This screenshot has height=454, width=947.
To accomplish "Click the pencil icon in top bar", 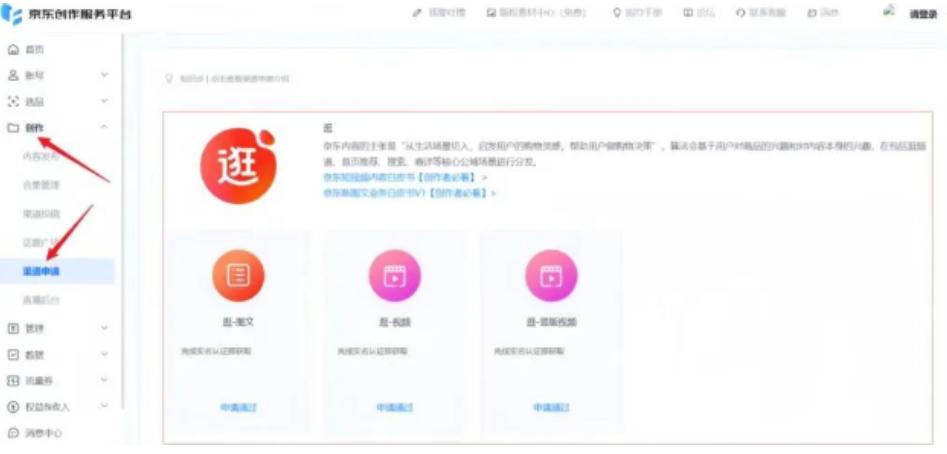I will (x=416, y=13).
